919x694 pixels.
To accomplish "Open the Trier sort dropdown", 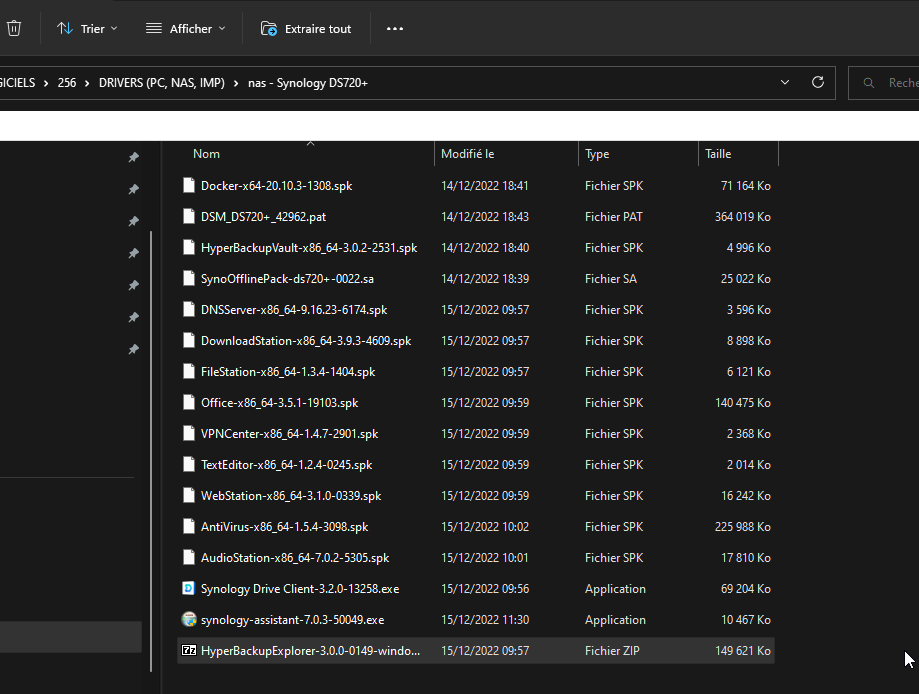I will 87,29.
